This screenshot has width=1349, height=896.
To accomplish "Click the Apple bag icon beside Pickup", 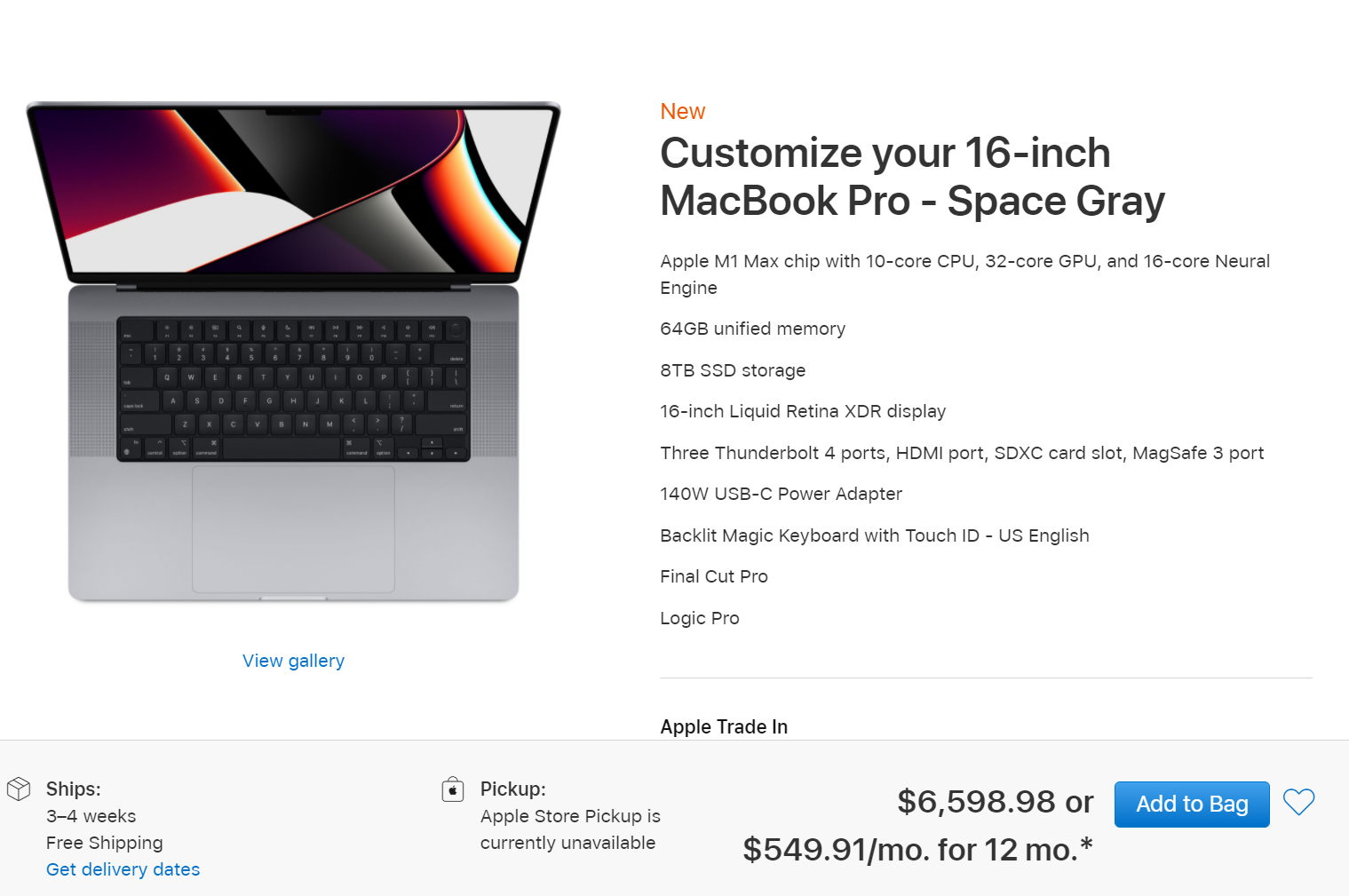I will coord(453,789).
